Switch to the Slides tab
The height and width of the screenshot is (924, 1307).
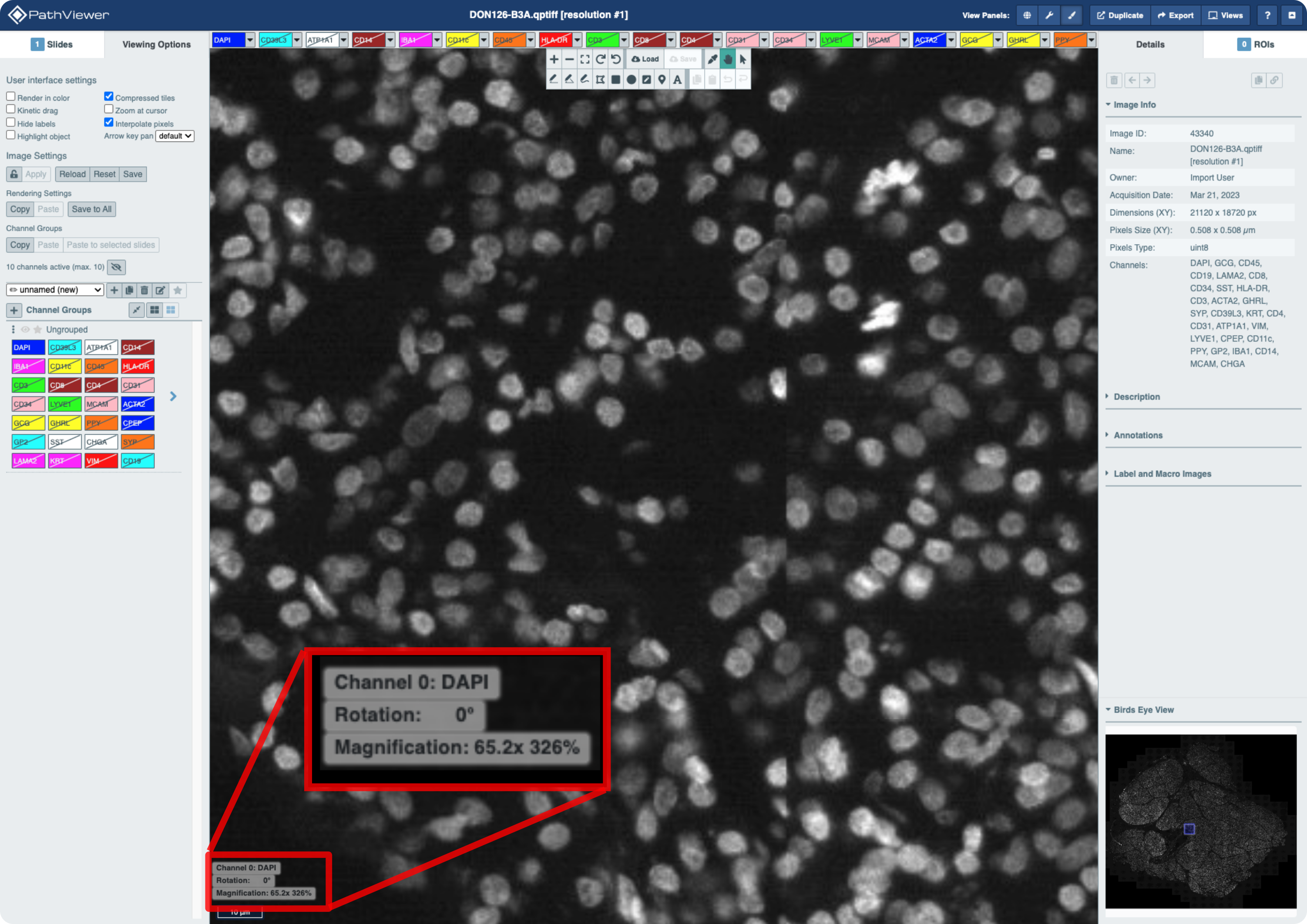click(52, 44)
